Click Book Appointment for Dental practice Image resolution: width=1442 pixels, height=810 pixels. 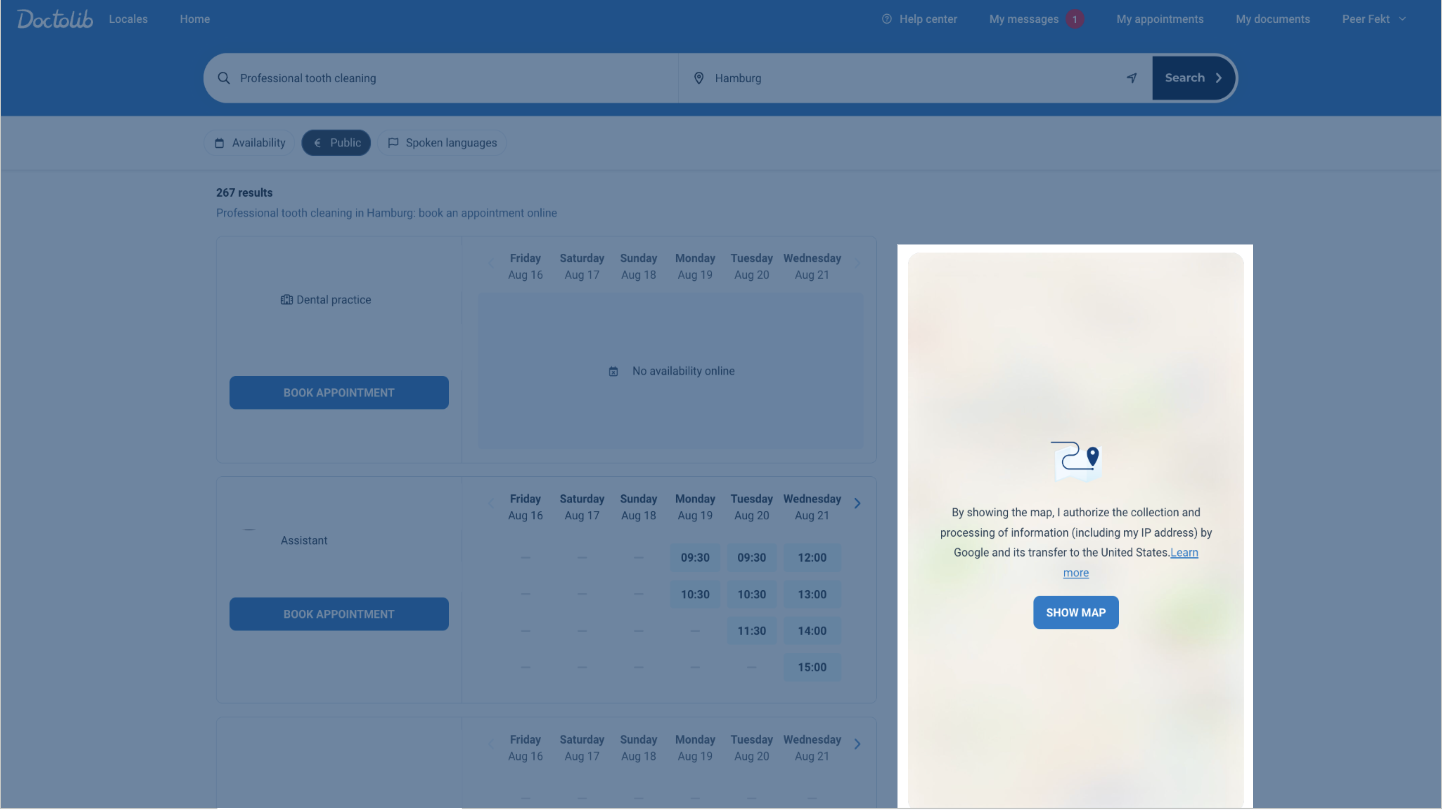(x=339, y=393)
